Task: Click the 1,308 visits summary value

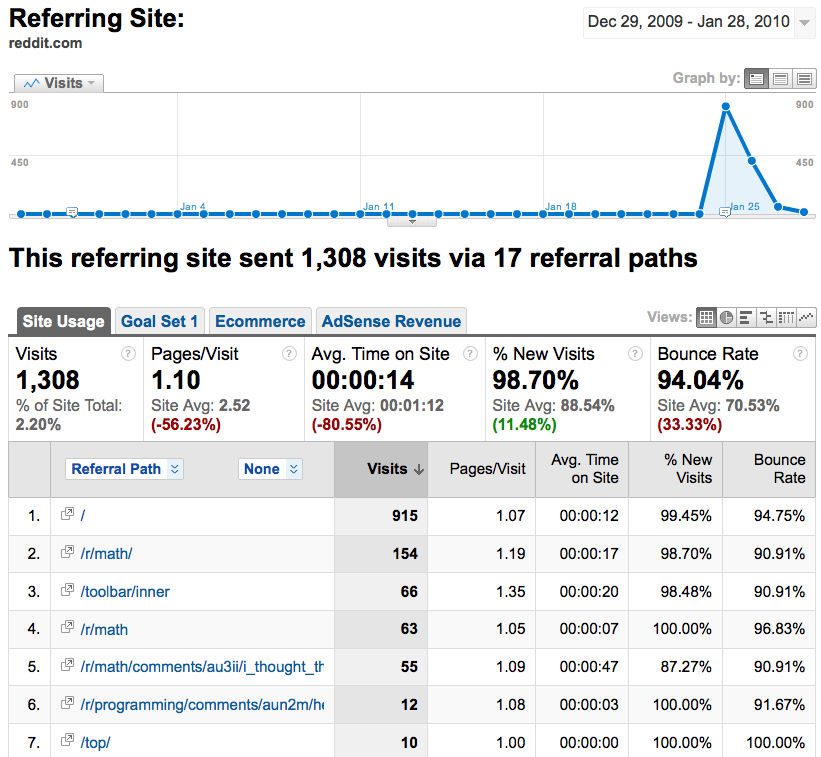Action: click(x=48, y=381)
